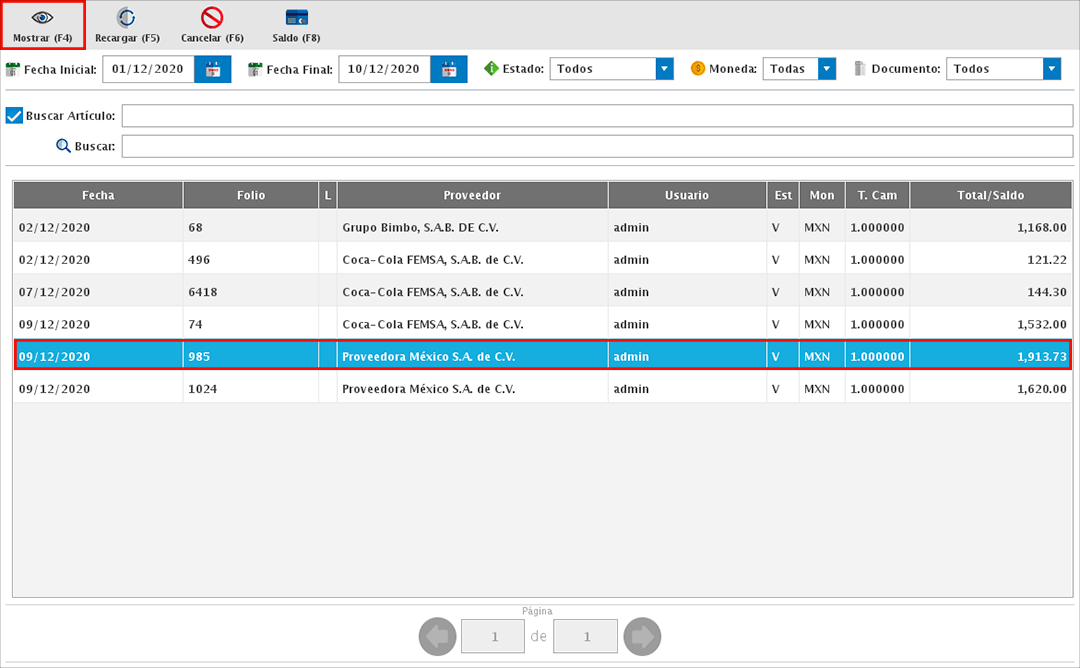Toggle the Buscar Artículo checkbox

click(15, 115)
